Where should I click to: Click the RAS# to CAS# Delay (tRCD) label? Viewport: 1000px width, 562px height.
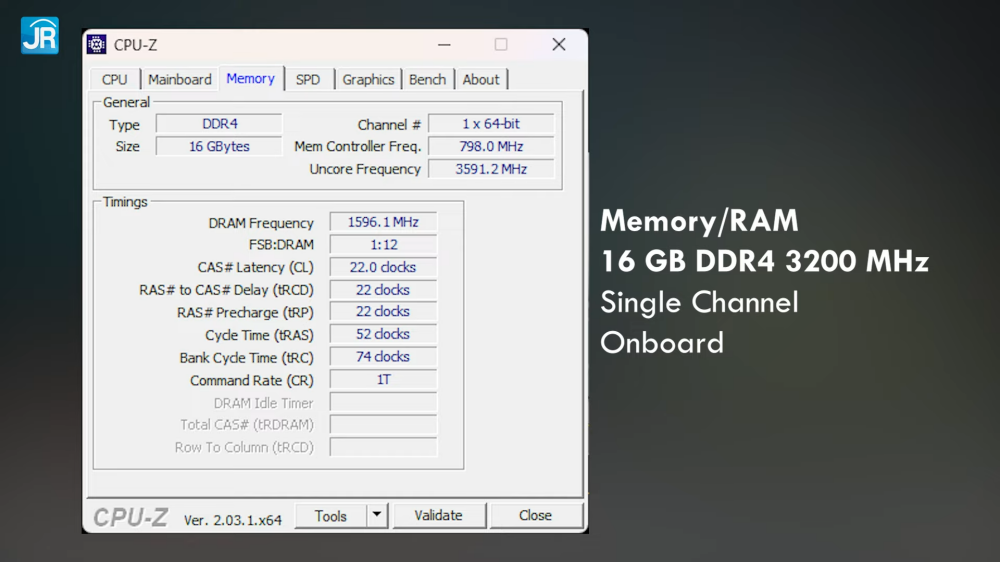click(x=226, y=290)
